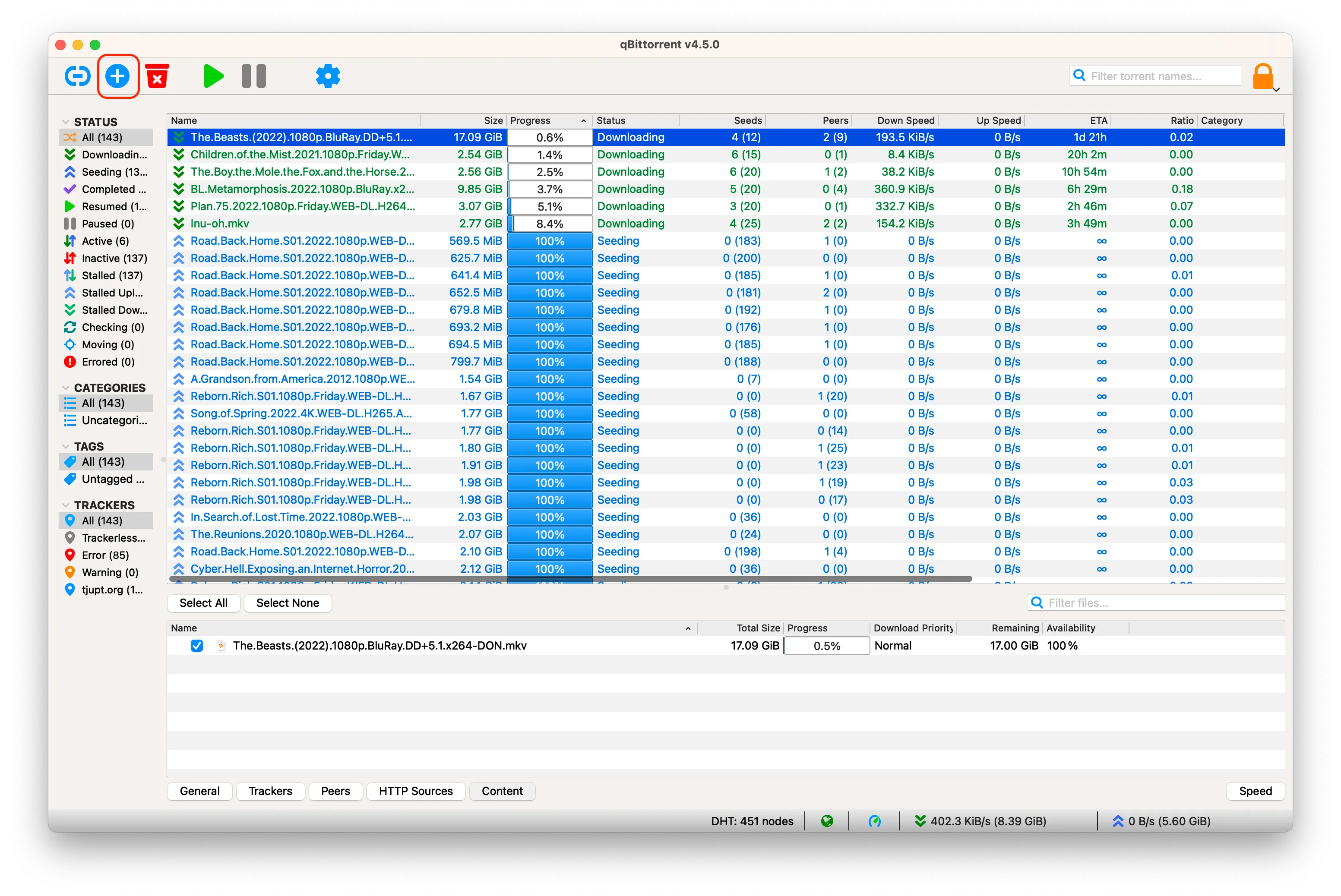The height and width of the screenshot is (896, 1341).
Task: Select the A.Grandson.from.America torrent row
Action: tap(726, 379)
